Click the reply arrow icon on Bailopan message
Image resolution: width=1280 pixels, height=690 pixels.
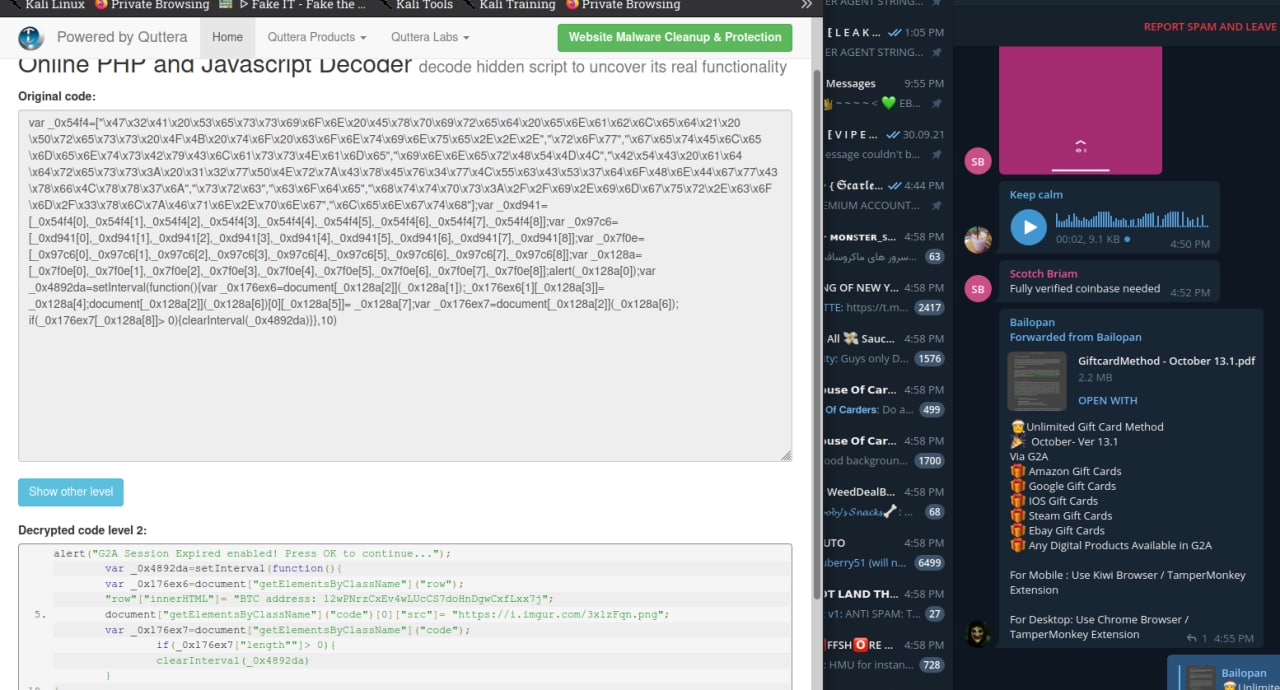1191,638
